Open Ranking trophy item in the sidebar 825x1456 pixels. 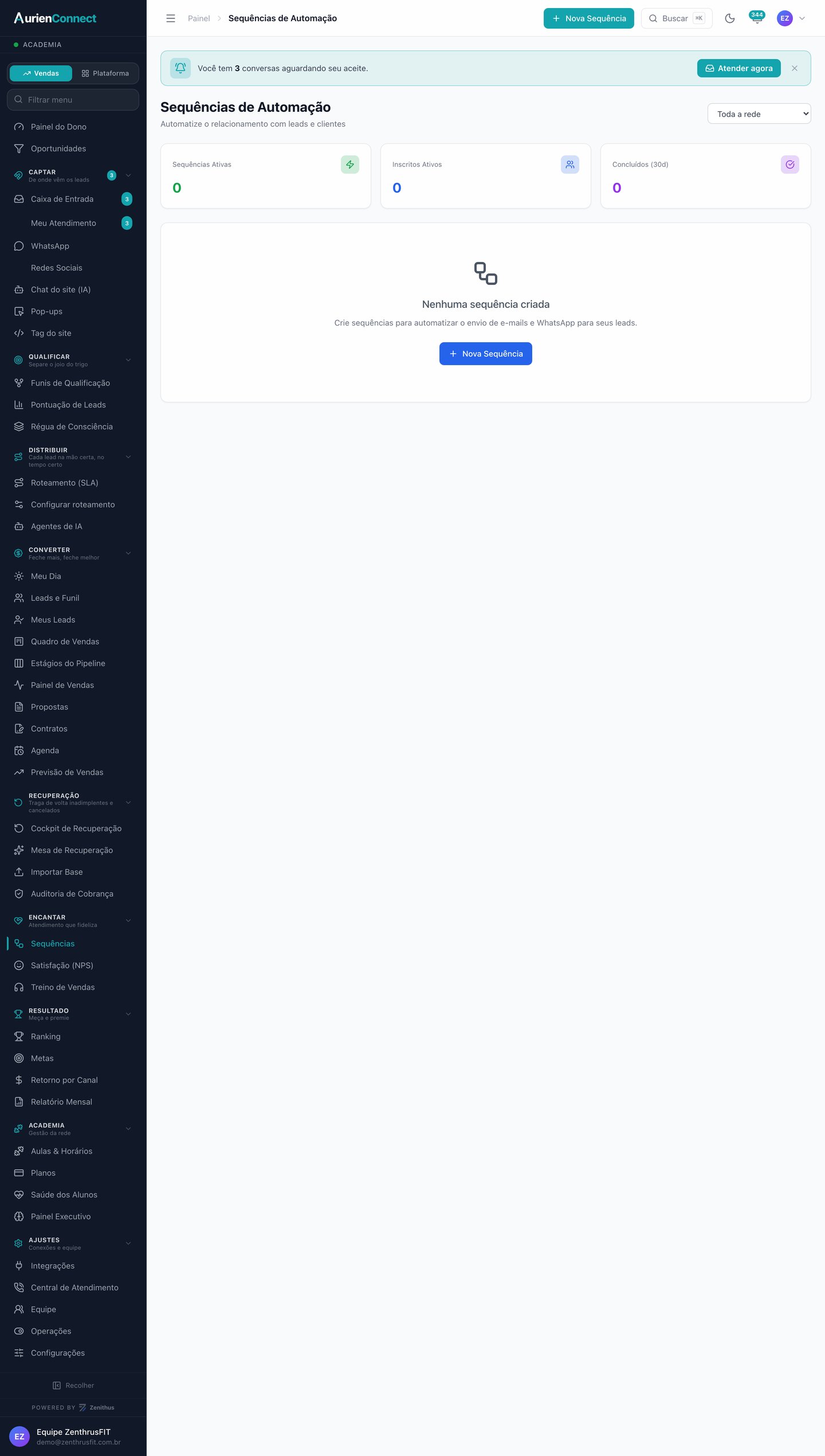73,1036
